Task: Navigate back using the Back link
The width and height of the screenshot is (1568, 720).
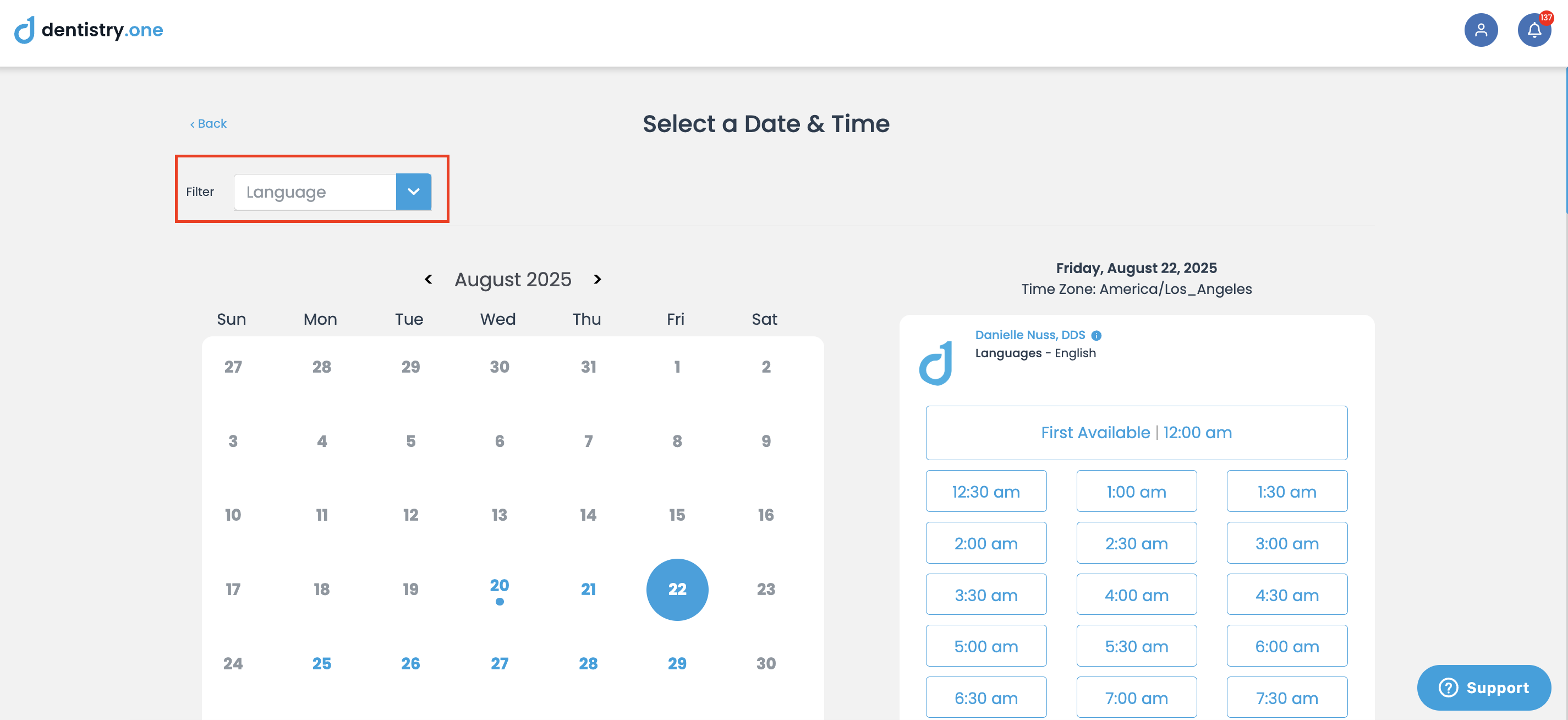Action: click(207, 123)
